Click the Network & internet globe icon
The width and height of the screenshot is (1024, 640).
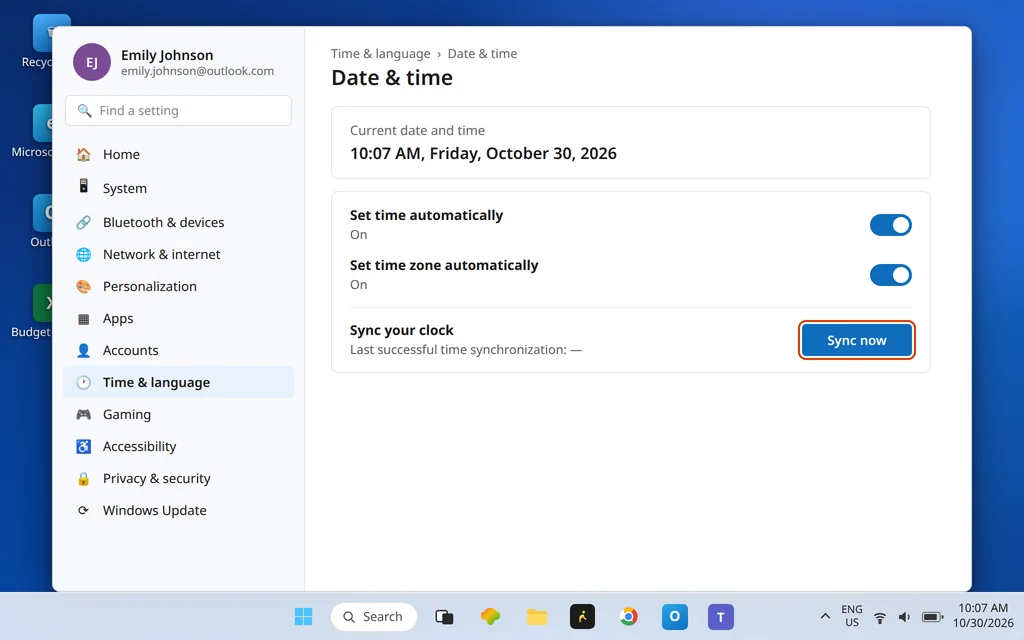tap(84, 255)
